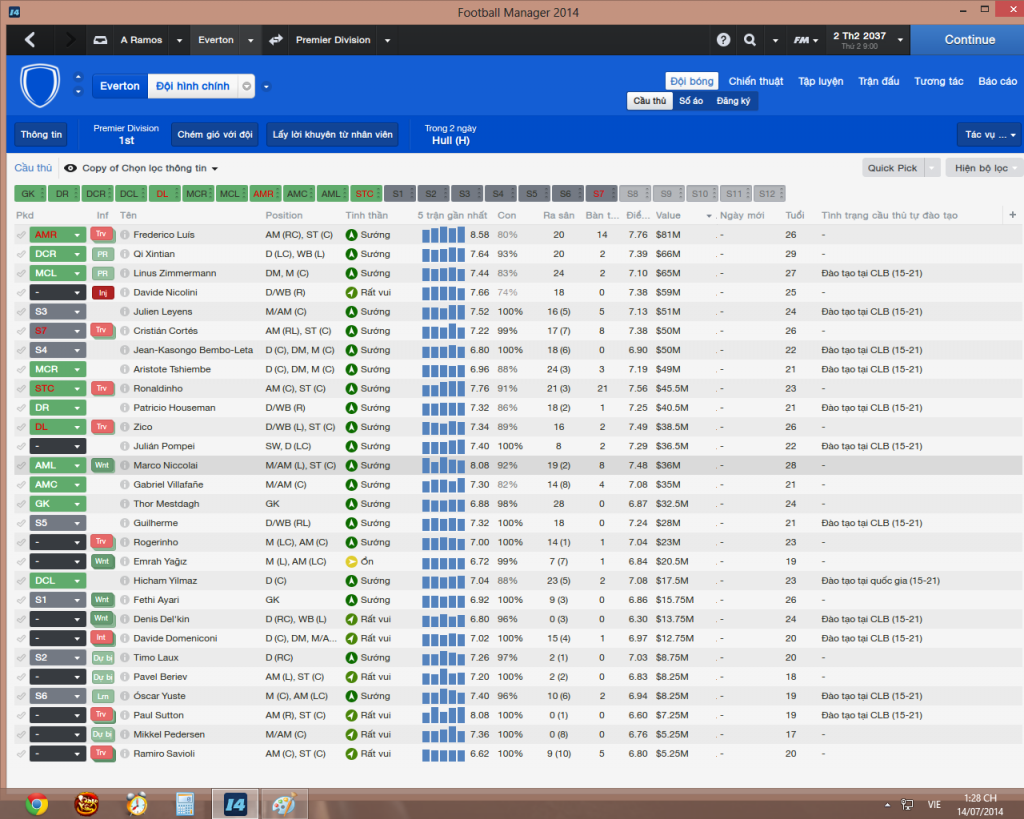
Task: Open position dropdown for Julián Pompei
Action: coord(77,446)
